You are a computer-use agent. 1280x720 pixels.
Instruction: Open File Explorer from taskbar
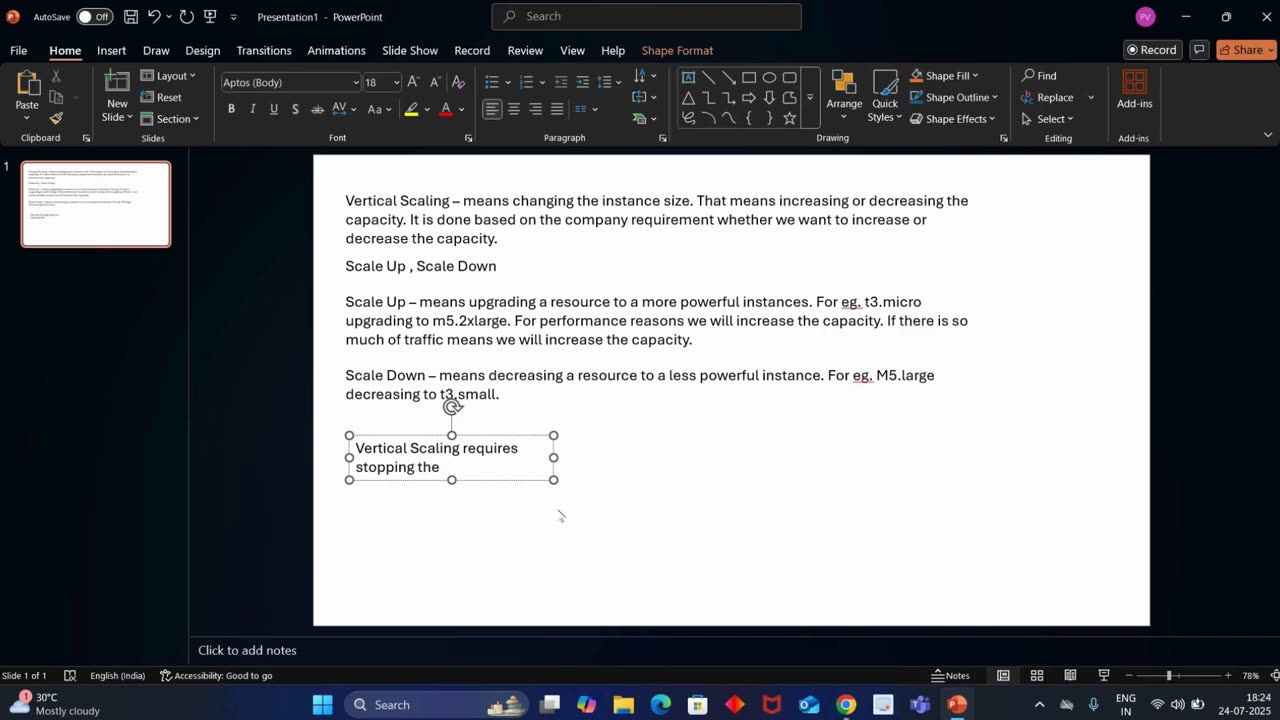624,705
